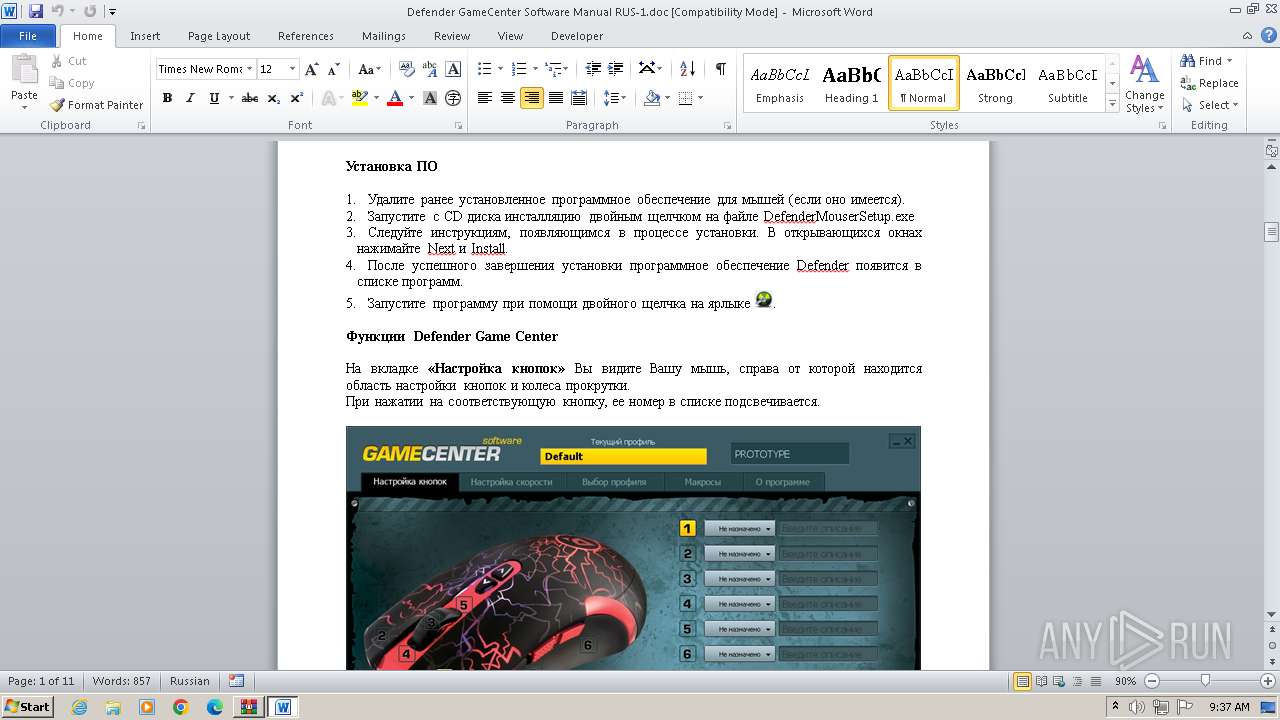Open the font name dropdown
Image resolution: width=1280 pixels, height=720 pixels.
(249, 69)
